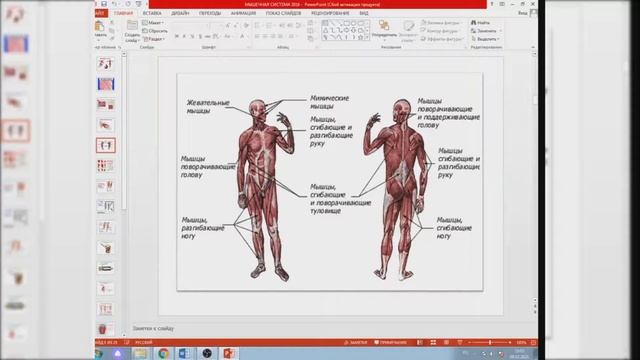Click the increase font size icon
Screen dimensions: 640x360
click(x=228, y=26)
